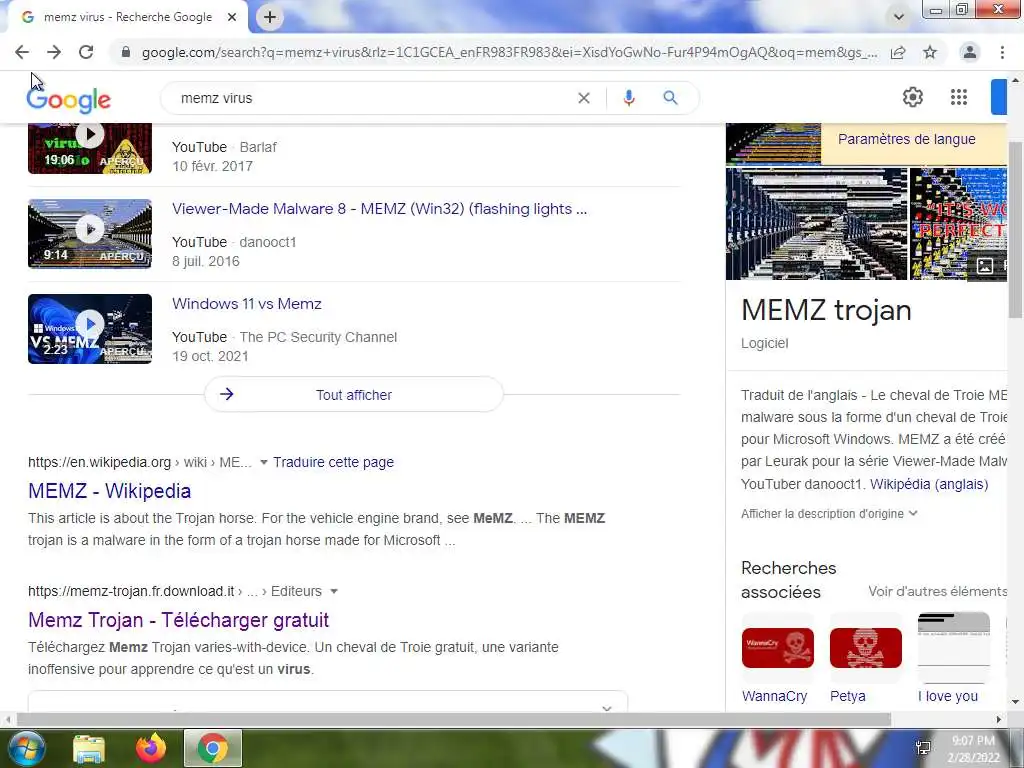Open the Windows 11 vs Memz link
This screenshot has height=768, width=1024.
247,304
